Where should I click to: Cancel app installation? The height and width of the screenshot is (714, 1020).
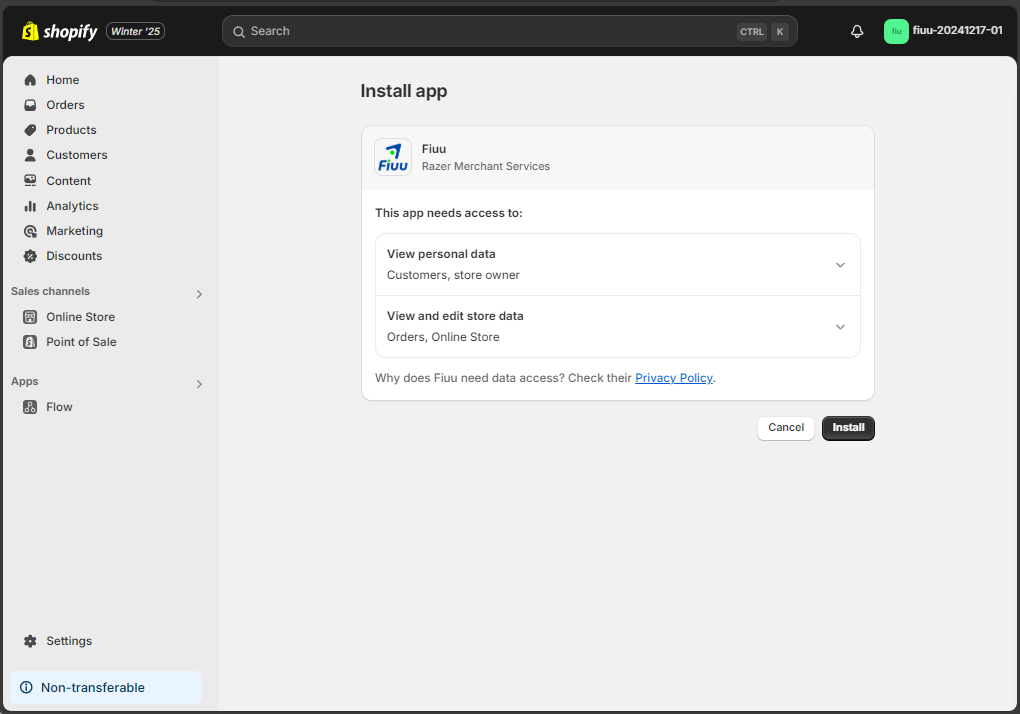pos(786,428)
